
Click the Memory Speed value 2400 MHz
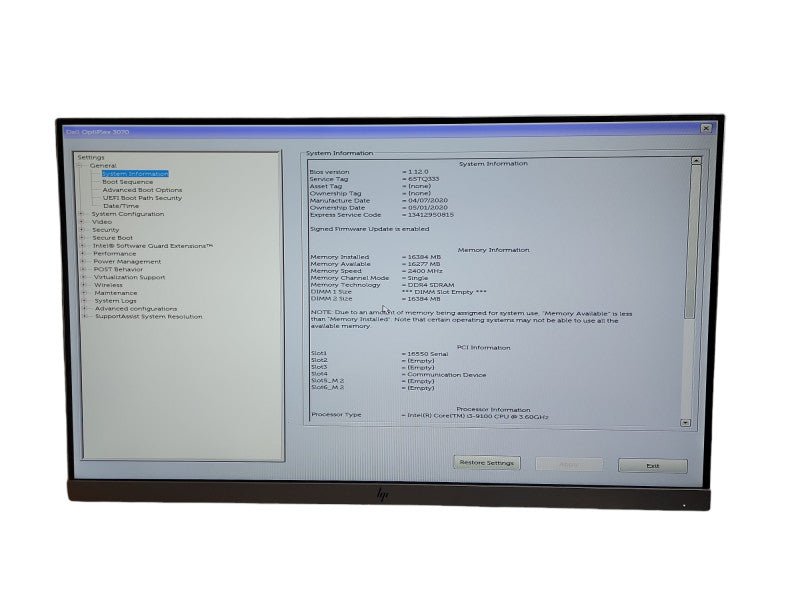(x=425, y=271)
